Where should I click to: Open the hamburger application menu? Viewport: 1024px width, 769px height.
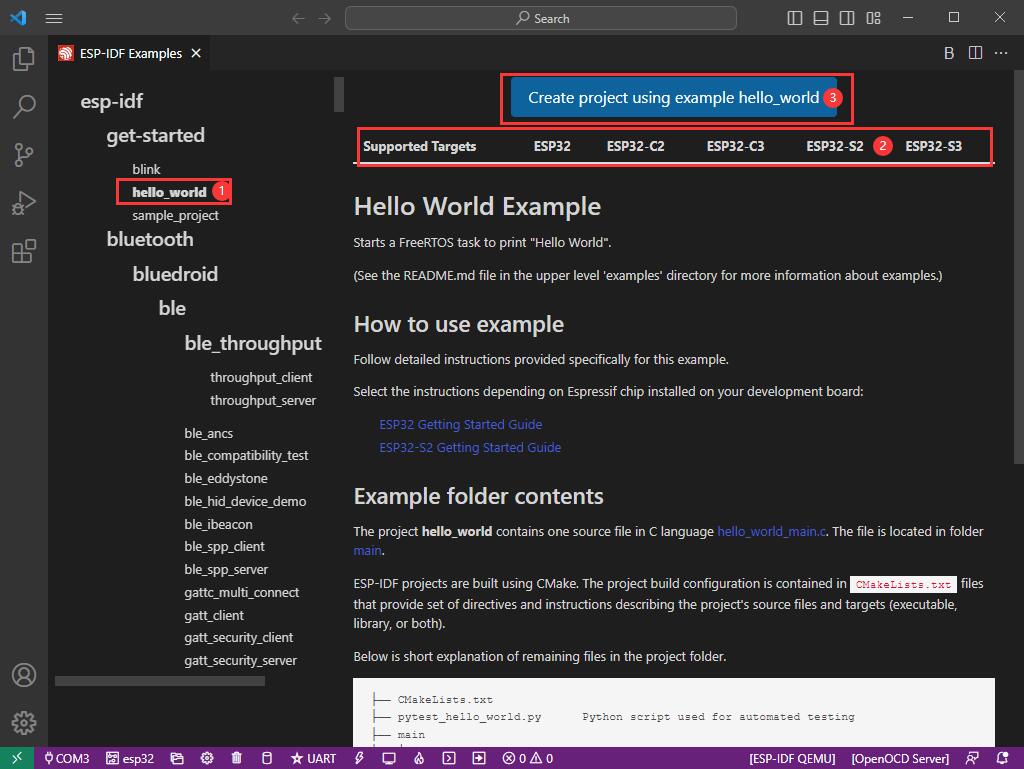tap(54, 18)
